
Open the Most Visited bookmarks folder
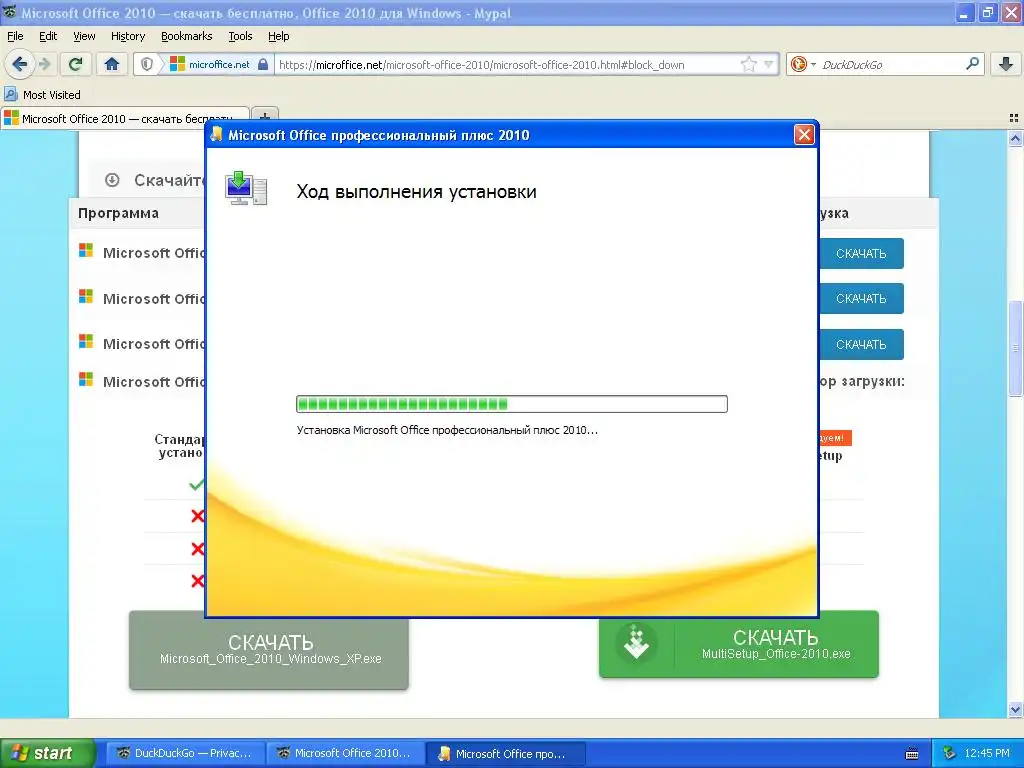coord(42,95)
